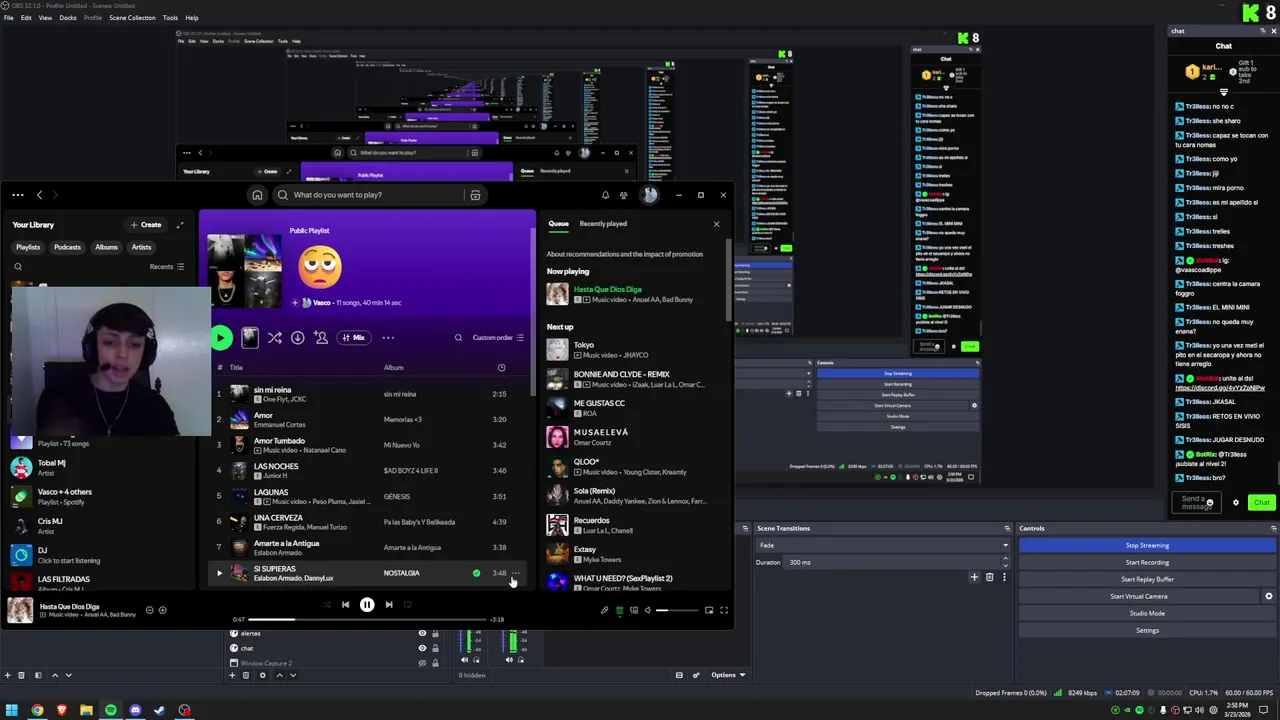Open the OBS Scene Collection menu
Screen dimensions: 1280x720
pos(132,18)
